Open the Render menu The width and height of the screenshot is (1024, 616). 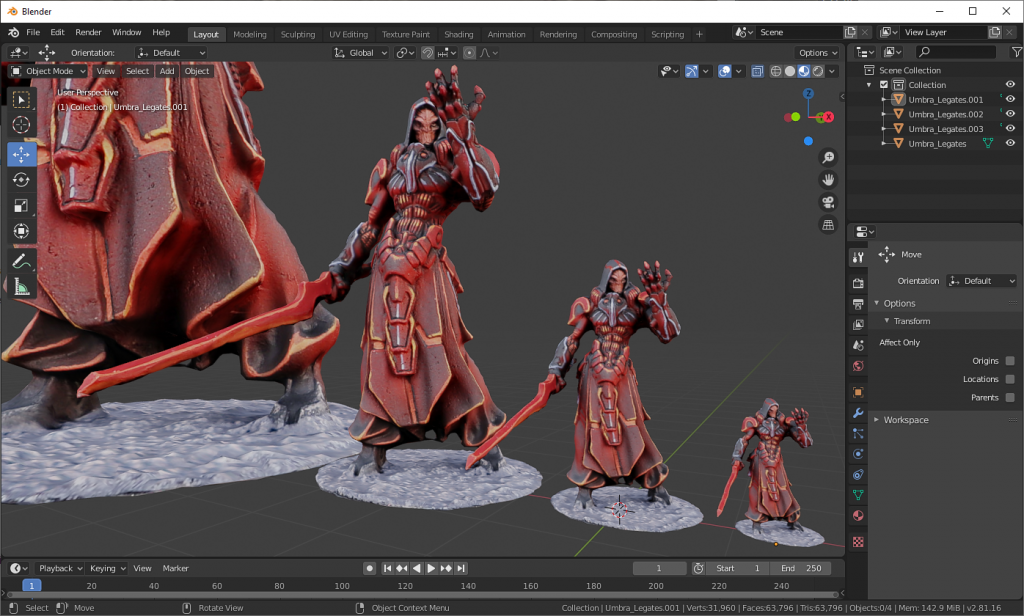coord(88,31)
